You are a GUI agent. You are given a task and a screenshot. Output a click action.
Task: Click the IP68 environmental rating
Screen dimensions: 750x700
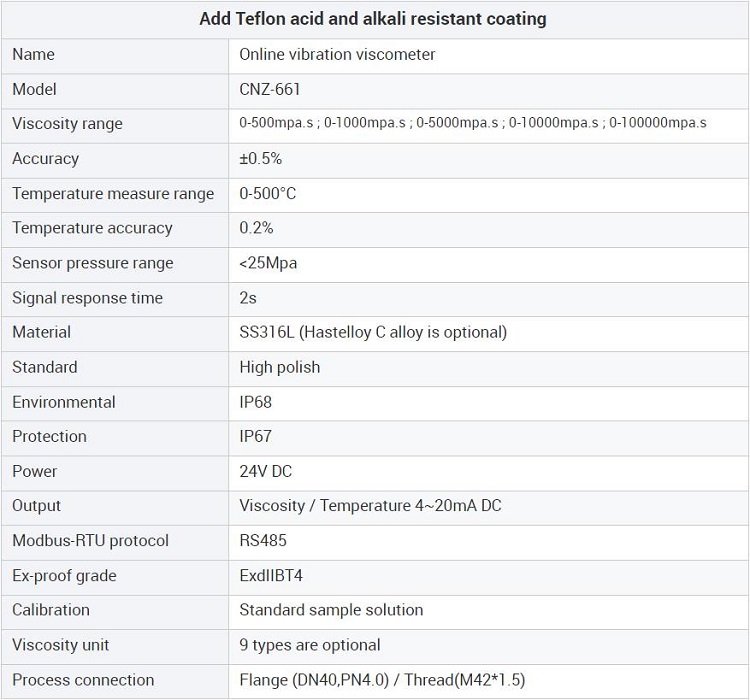256,402
